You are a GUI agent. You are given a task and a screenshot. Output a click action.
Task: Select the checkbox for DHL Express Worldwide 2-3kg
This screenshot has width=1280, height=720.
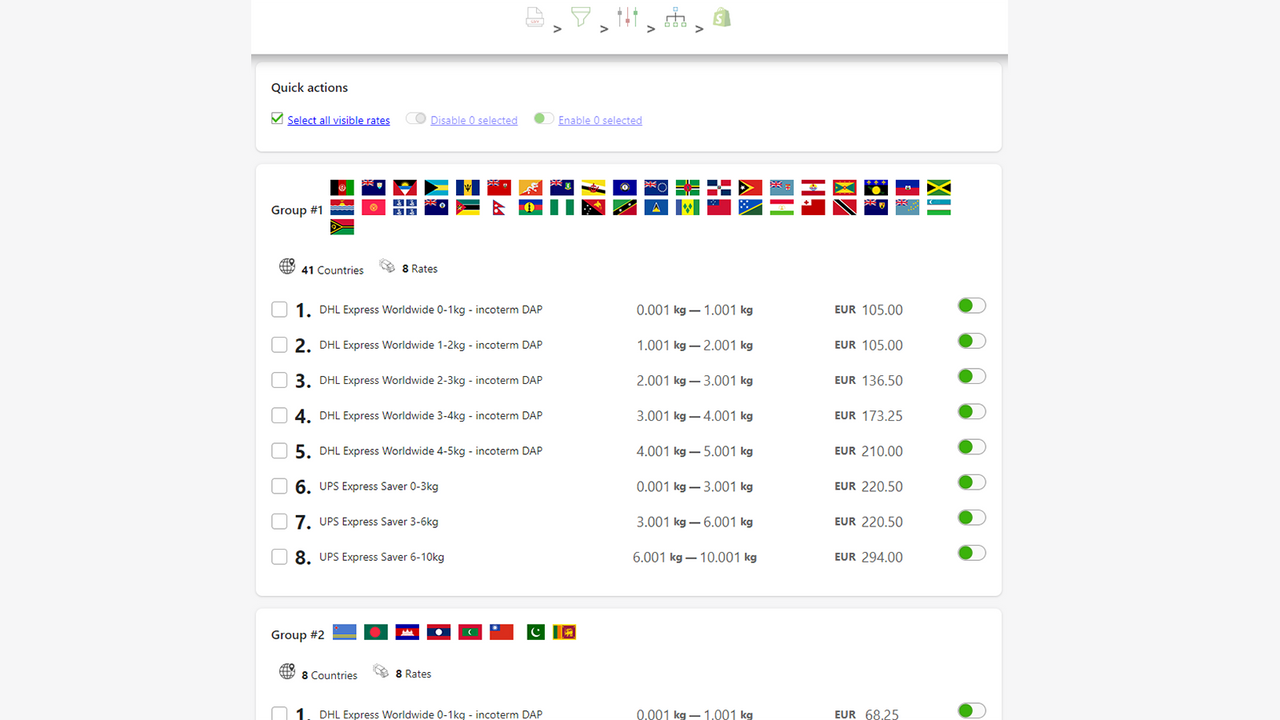[279, 380]
